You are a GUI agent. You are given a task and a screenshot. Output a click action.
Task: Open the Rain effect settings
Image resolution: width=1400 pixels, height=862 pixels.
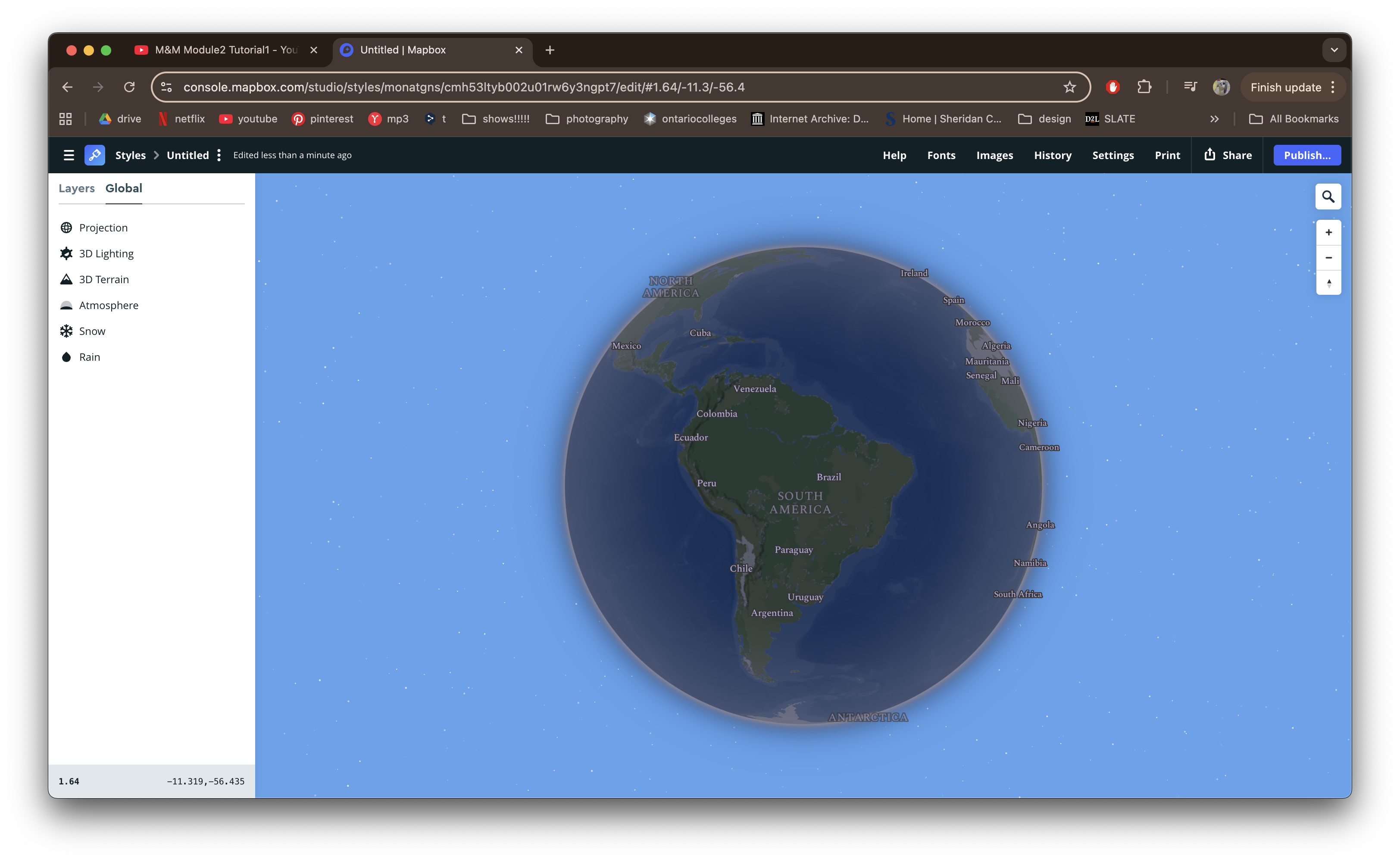click(x=90, y=357)
